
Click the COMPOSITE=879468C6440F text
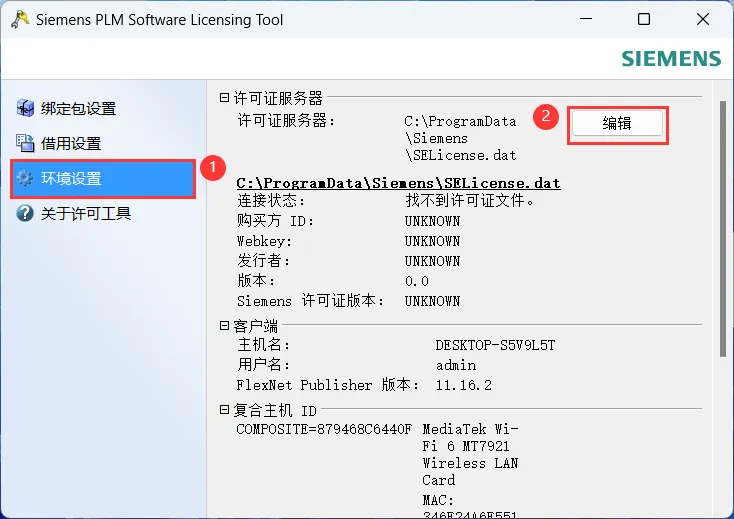[x=324, y=429]
